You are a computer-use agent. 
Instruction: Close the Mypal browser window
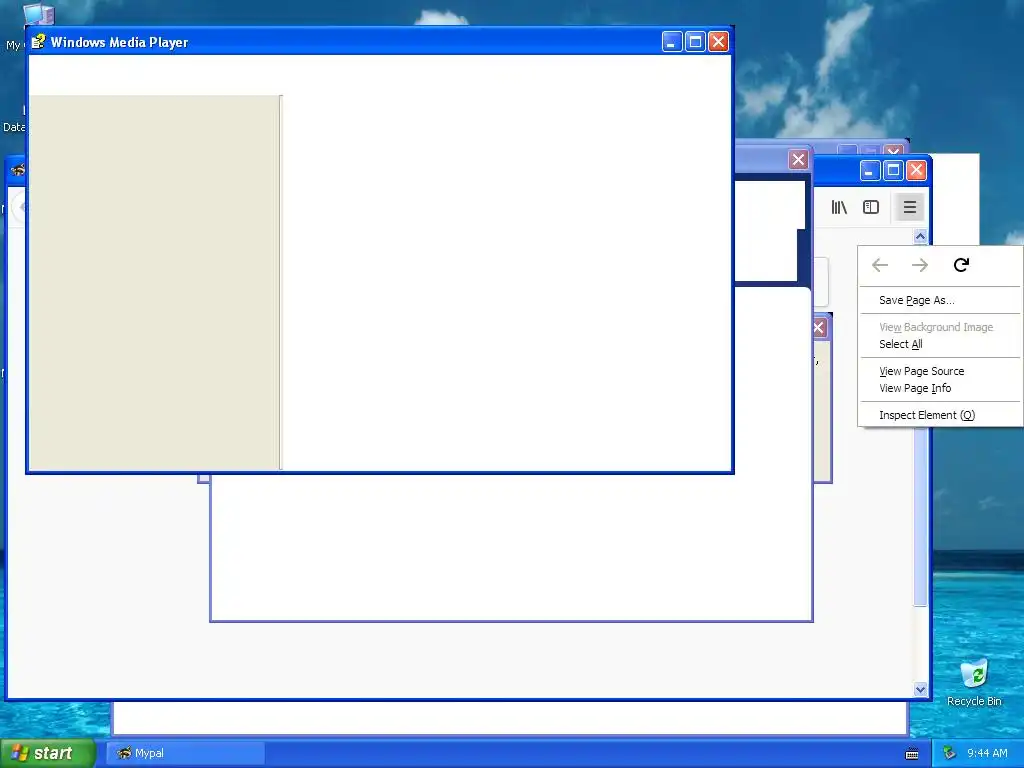click(916, 170)
